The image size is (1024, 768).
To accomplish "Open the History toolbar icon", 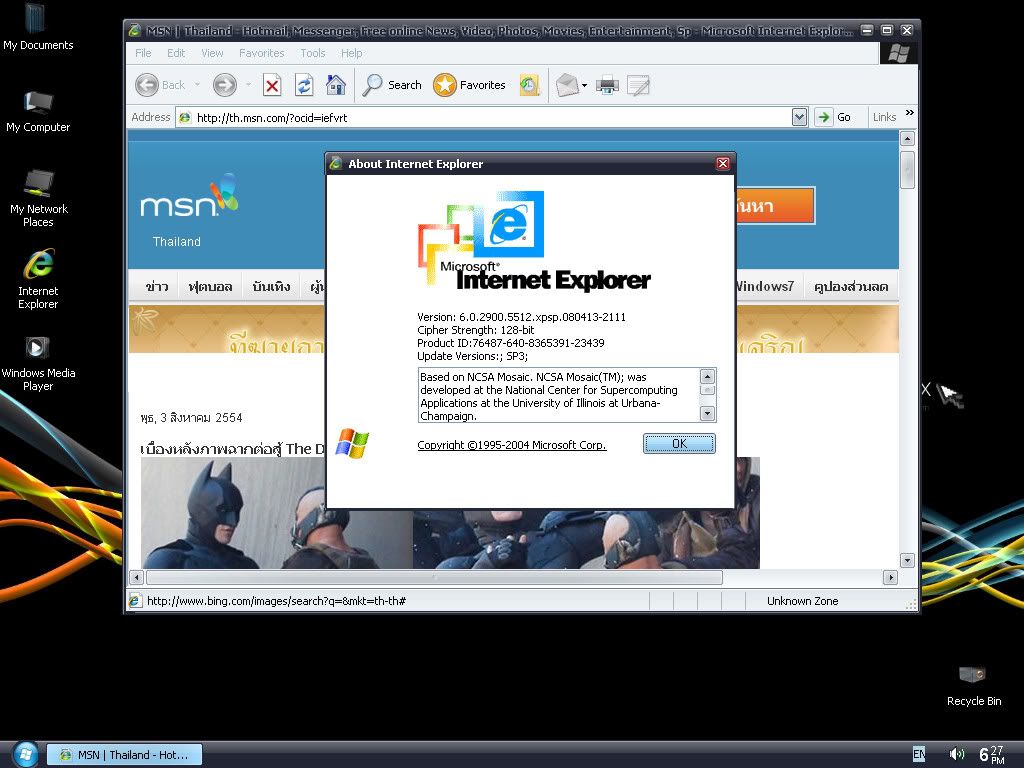I will click(x=530, y=85).
